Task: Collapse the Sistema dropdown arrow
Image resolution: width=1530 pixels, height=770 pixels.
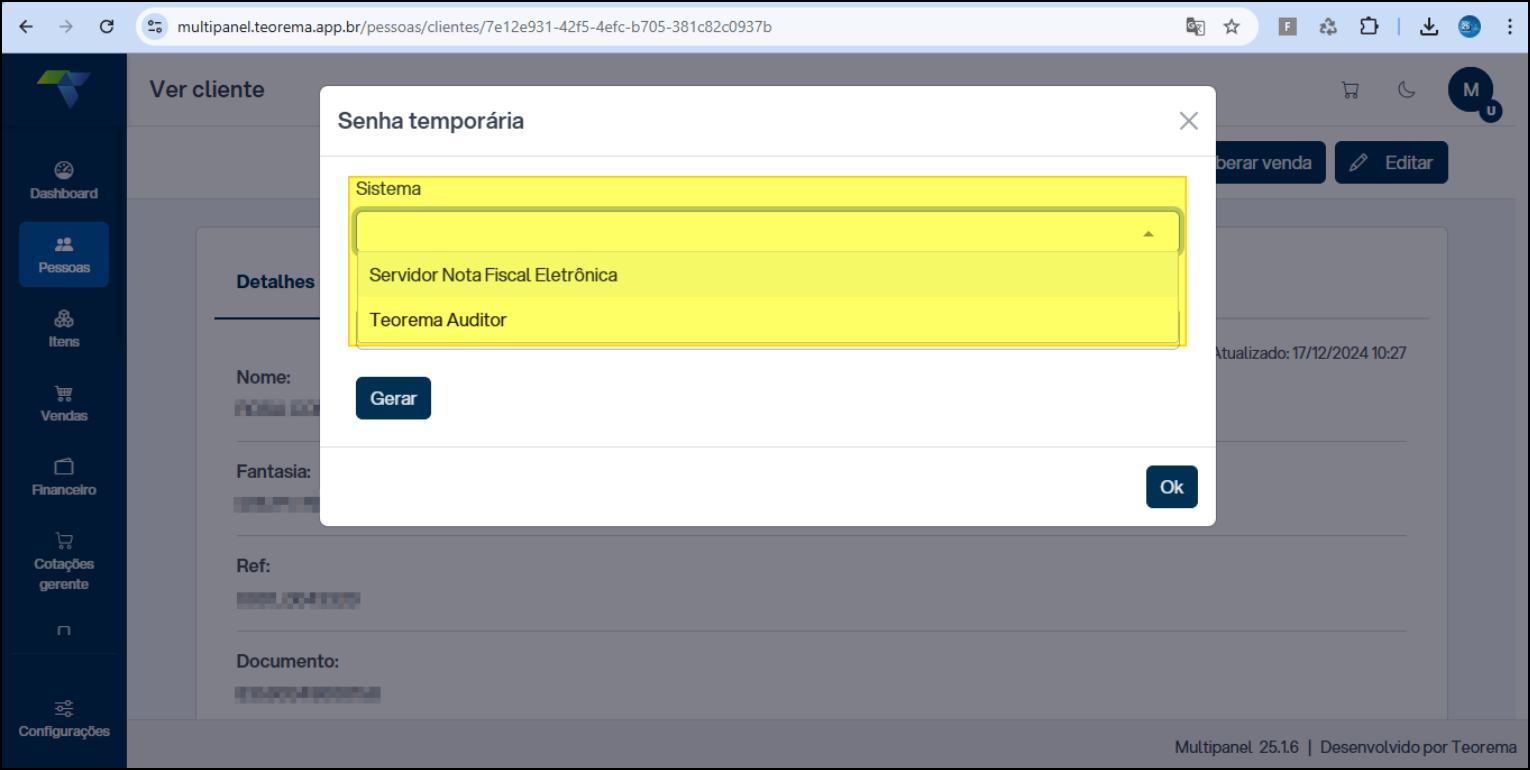Action: click(1148, 233)
